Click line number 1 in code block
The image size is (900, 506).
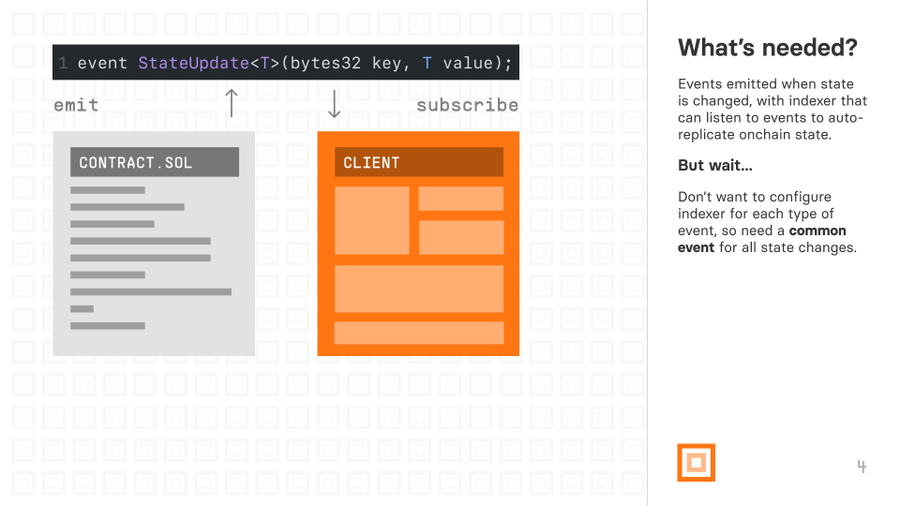coord(63,63)
